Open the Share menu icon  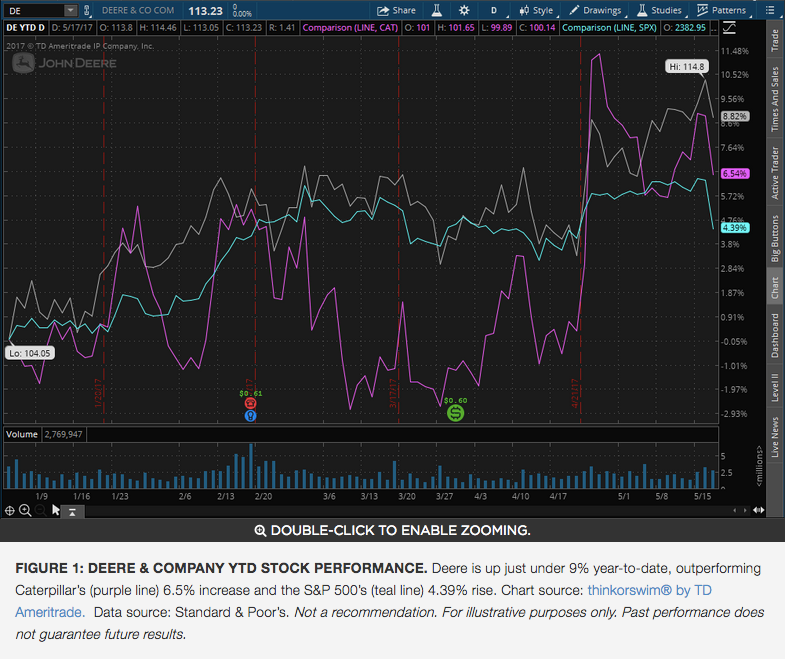point(383,11)
